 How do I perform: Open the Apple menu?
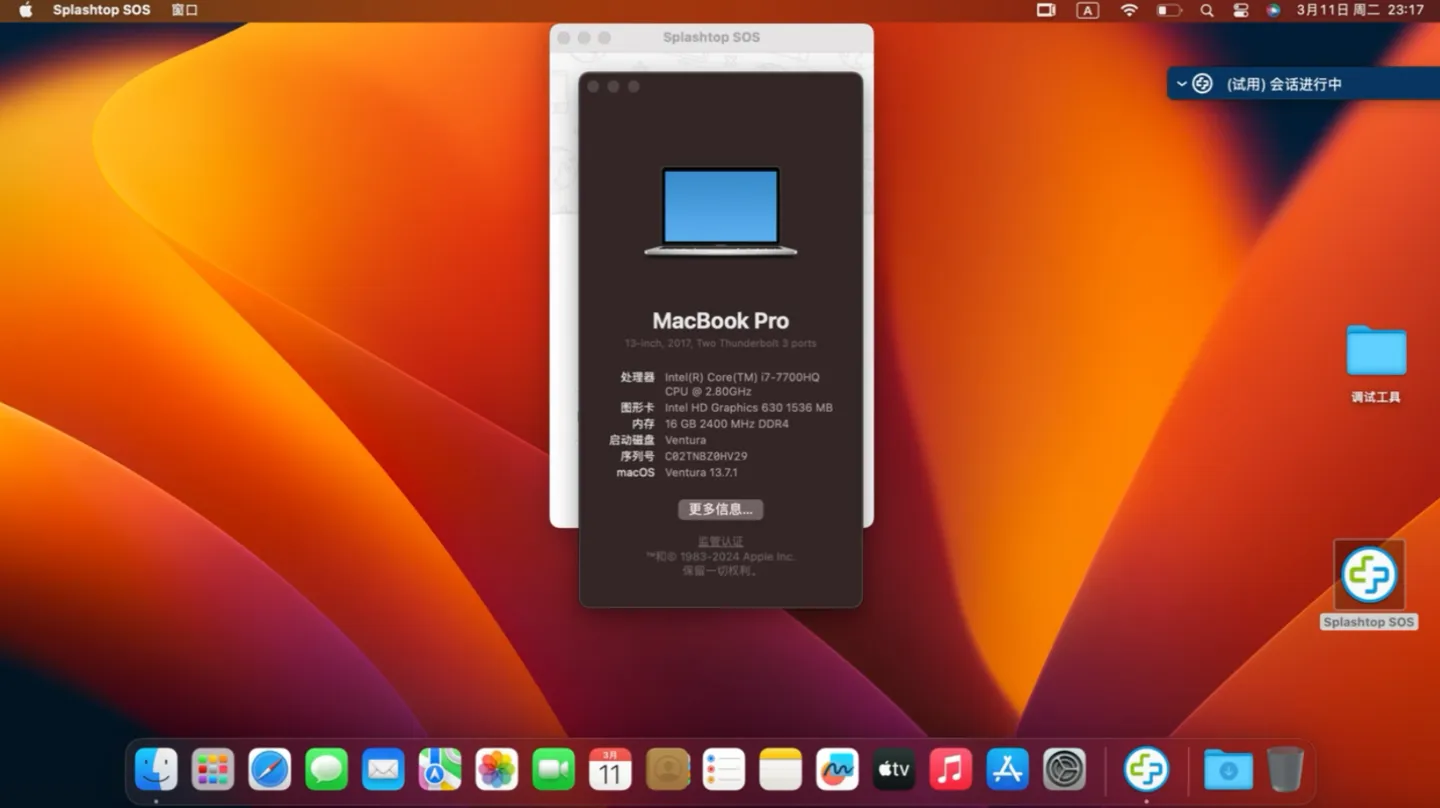click(x=24, y=10)
